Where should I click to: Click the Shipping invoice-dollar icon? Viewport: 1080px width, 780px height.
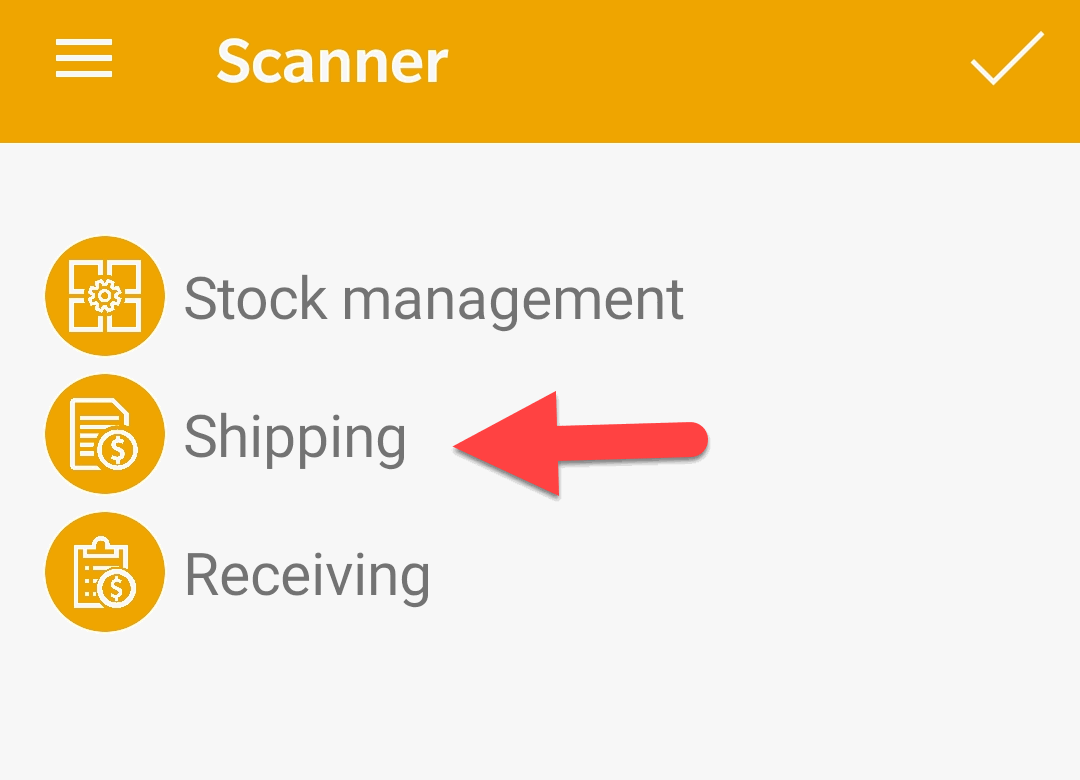pyautogui.click(x=105, y=434)
